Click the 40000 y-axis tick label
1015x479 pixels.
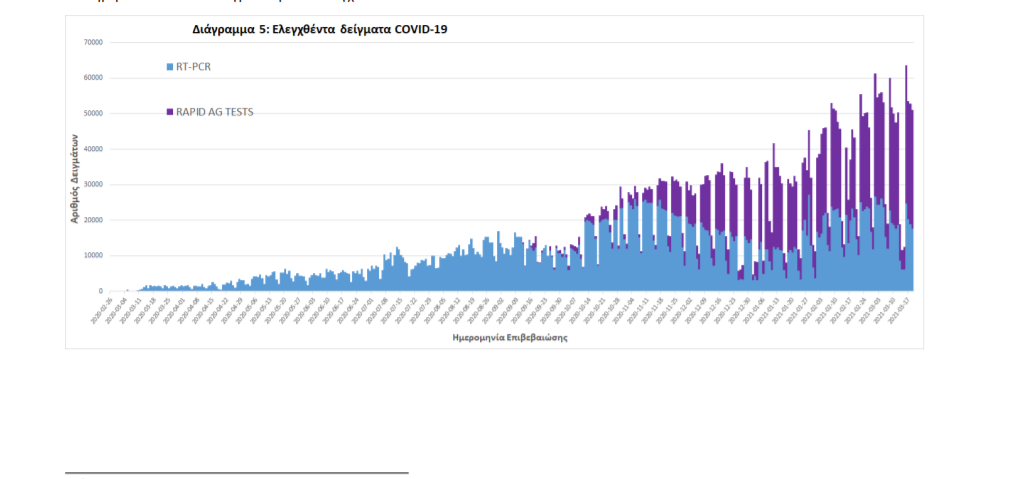tap(93, 149)
